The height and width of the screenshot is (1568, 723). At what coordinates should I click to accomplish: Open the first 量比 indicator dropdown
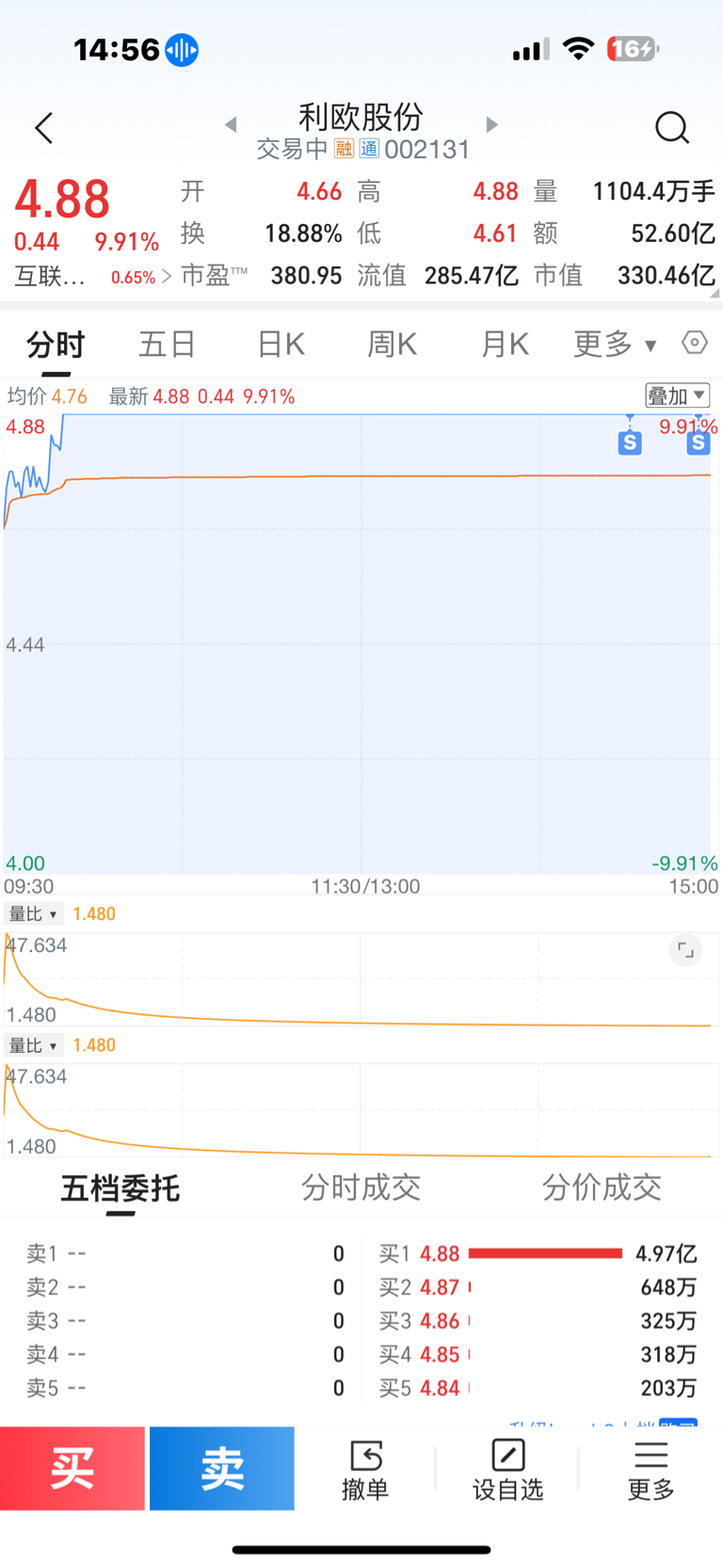pyautogui.click(x=34, y=914)
